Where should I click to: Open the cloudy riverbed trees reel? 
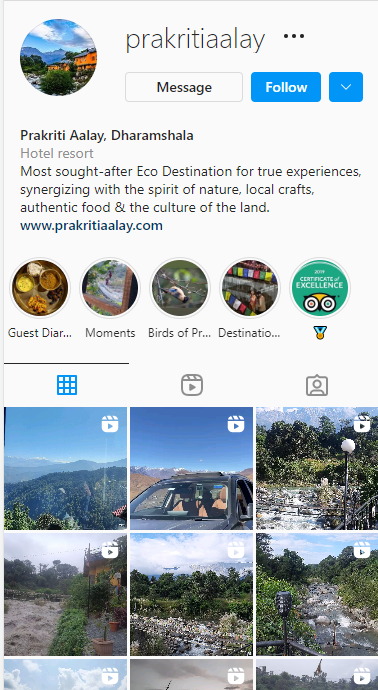tap(191, 595)
